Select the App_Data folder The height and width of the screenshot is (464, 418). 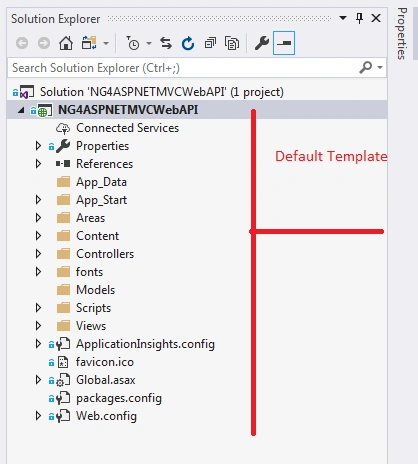point(101,182)
